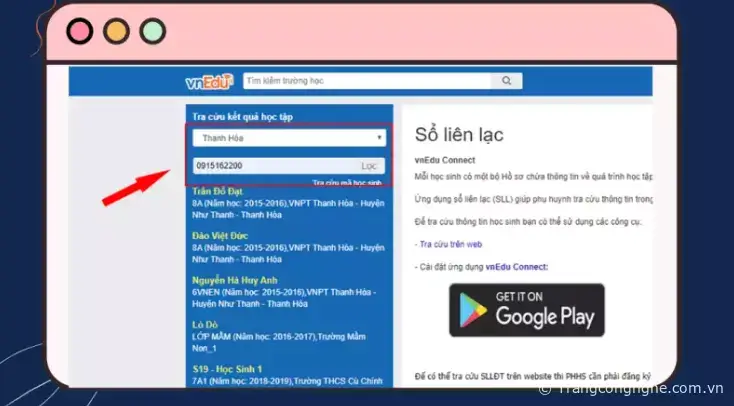734x406 pixels.
Task: Click the red arrow pointer graphic
Action: [137, 186]
